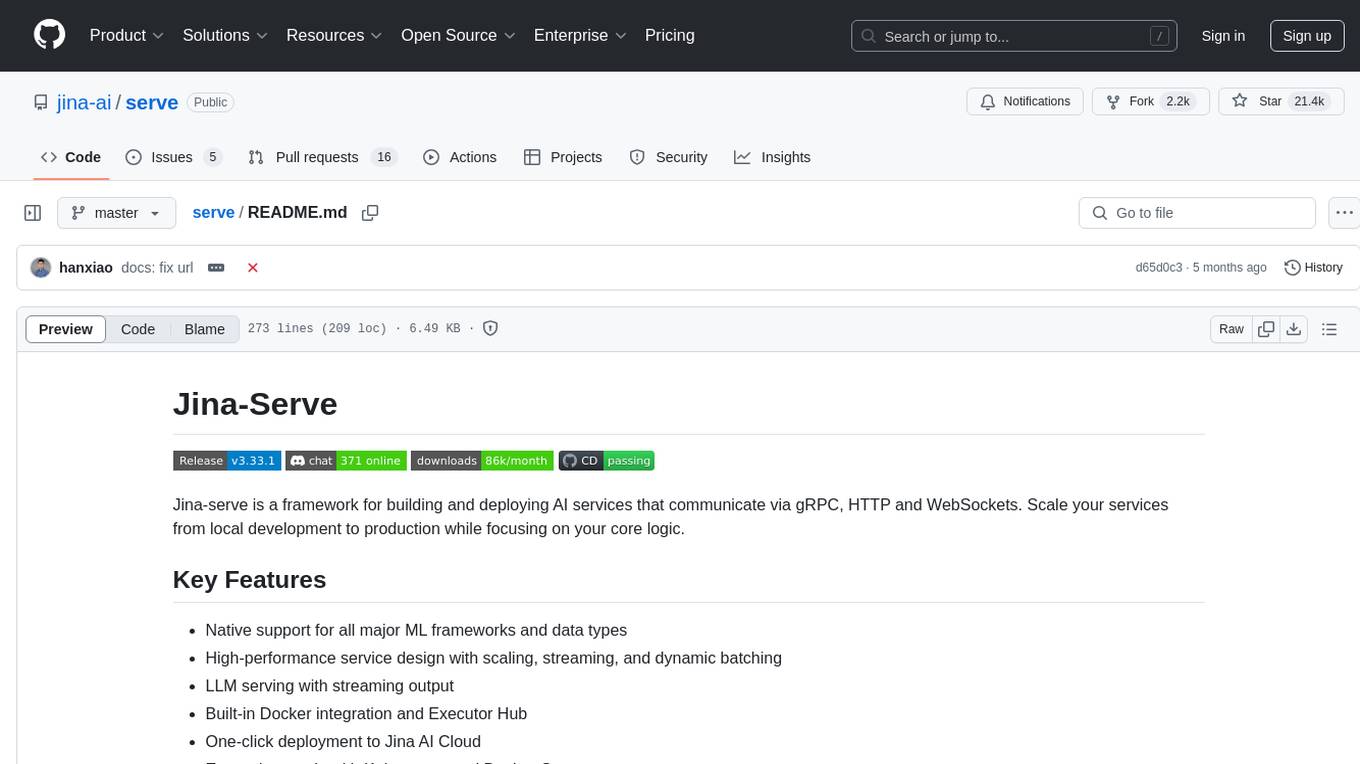Expand the Open Source menu
The width and height of the screenshot is (1360, 764).
pyautogui.click(x=458, y=35)
